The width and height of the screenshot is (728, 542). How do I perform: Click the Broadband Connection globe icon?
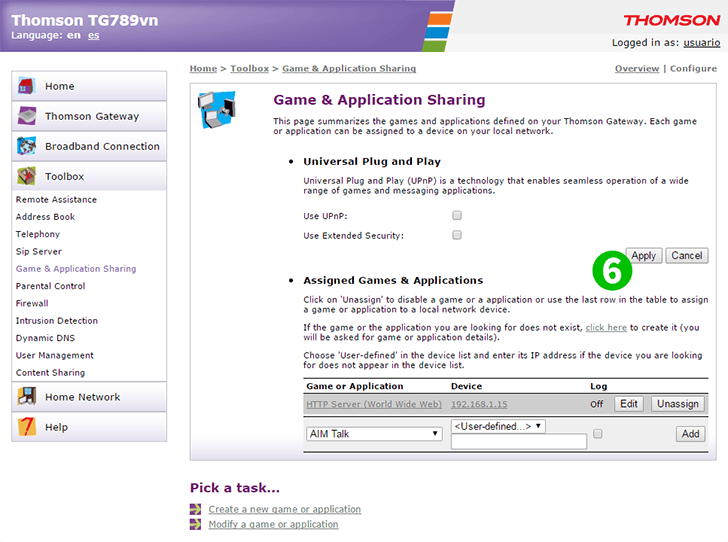click(x=26, y=146)
